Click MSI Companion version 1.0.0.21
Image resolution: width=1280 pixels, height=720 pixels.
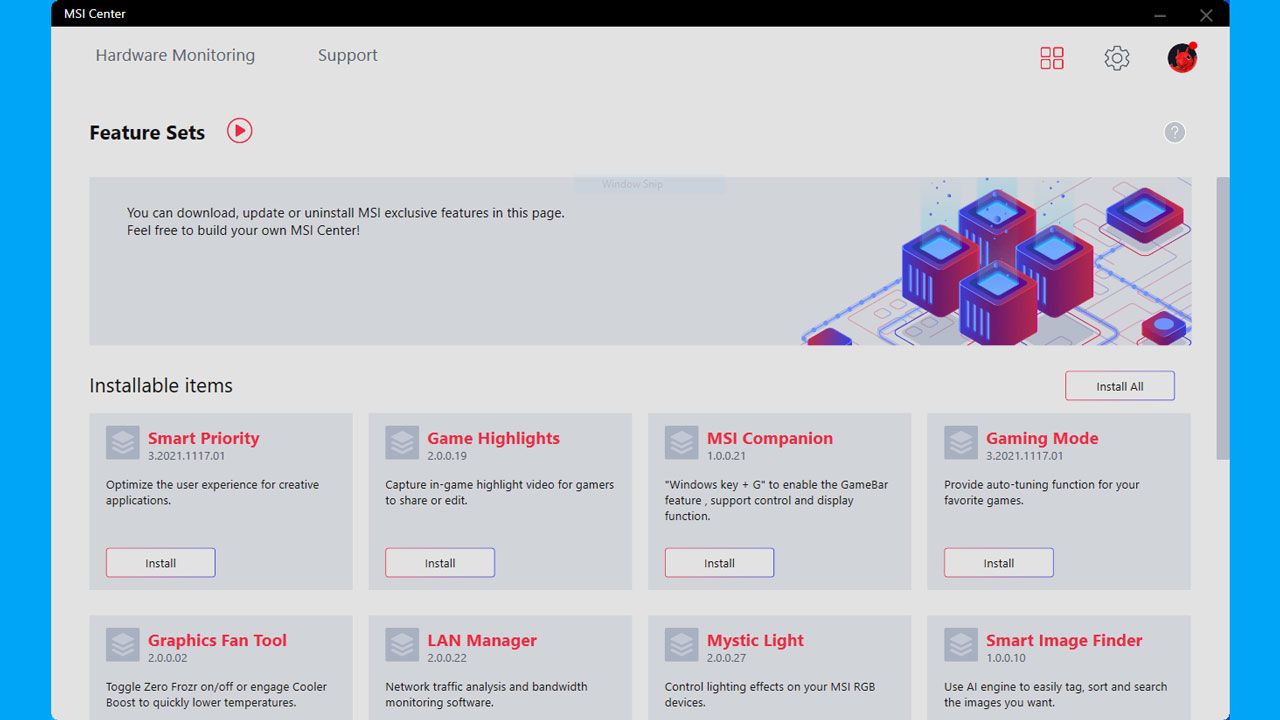[726, 456]
